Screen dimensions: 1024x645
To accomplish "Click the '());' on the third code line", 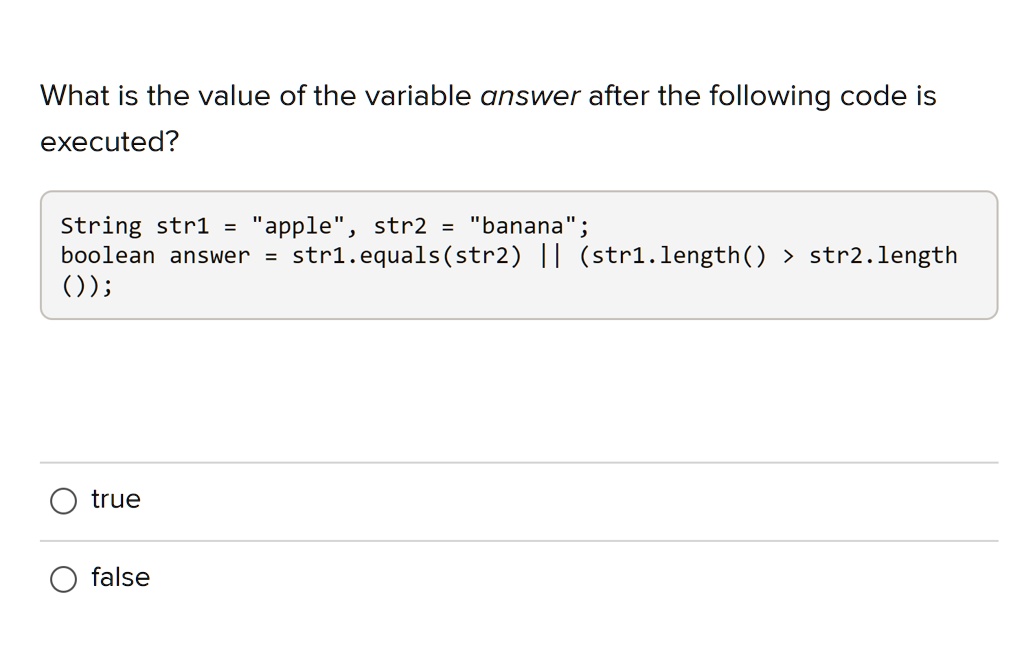I will click(87, 287).
